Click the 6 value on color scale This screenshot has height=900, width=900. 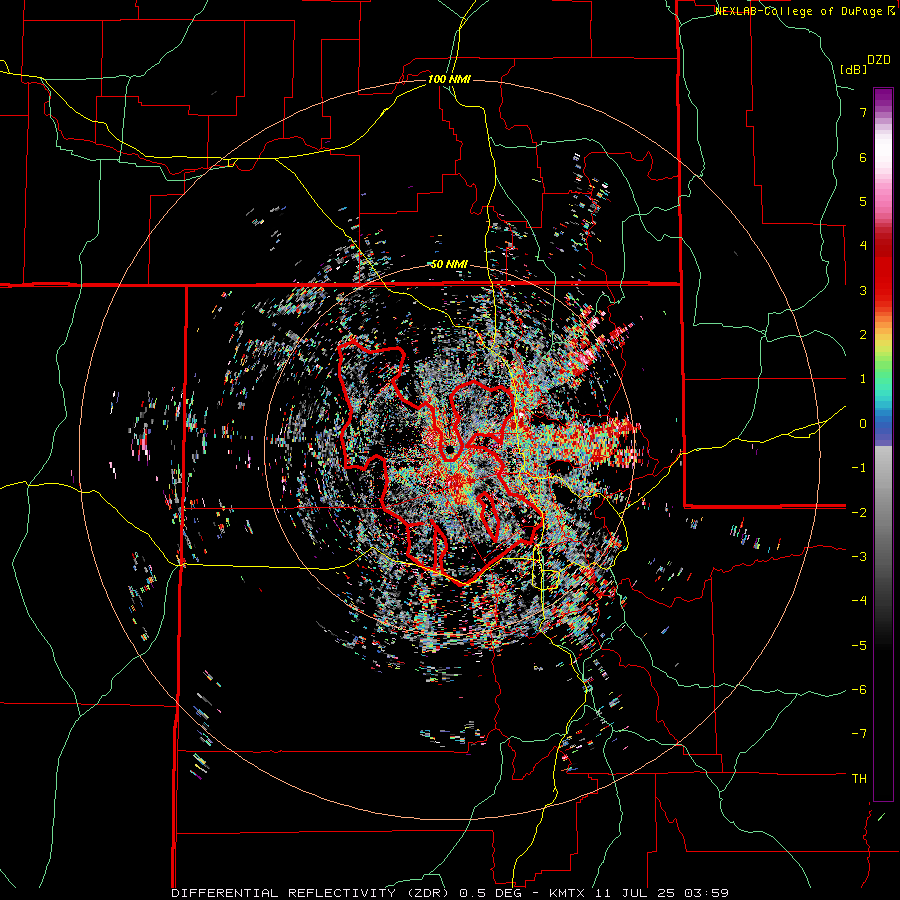coord(863,157)
